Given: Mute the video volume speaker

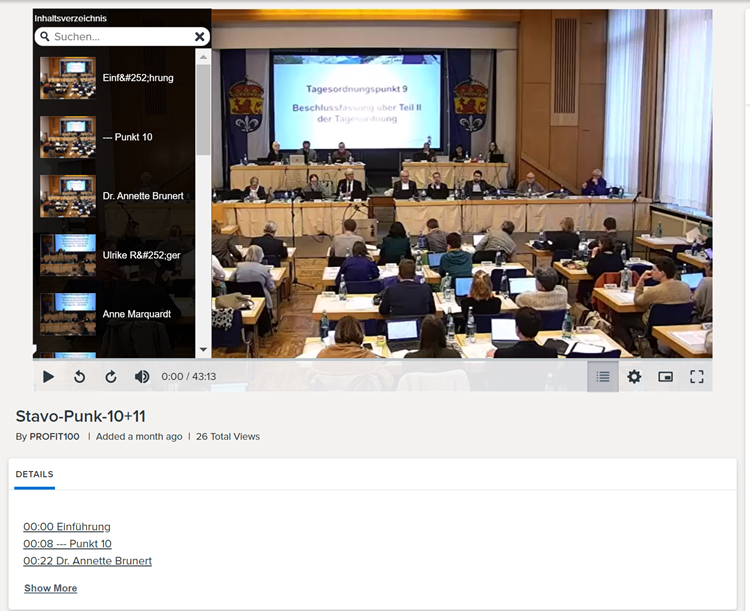Looking at the screenshot, I should coord(142,377).
